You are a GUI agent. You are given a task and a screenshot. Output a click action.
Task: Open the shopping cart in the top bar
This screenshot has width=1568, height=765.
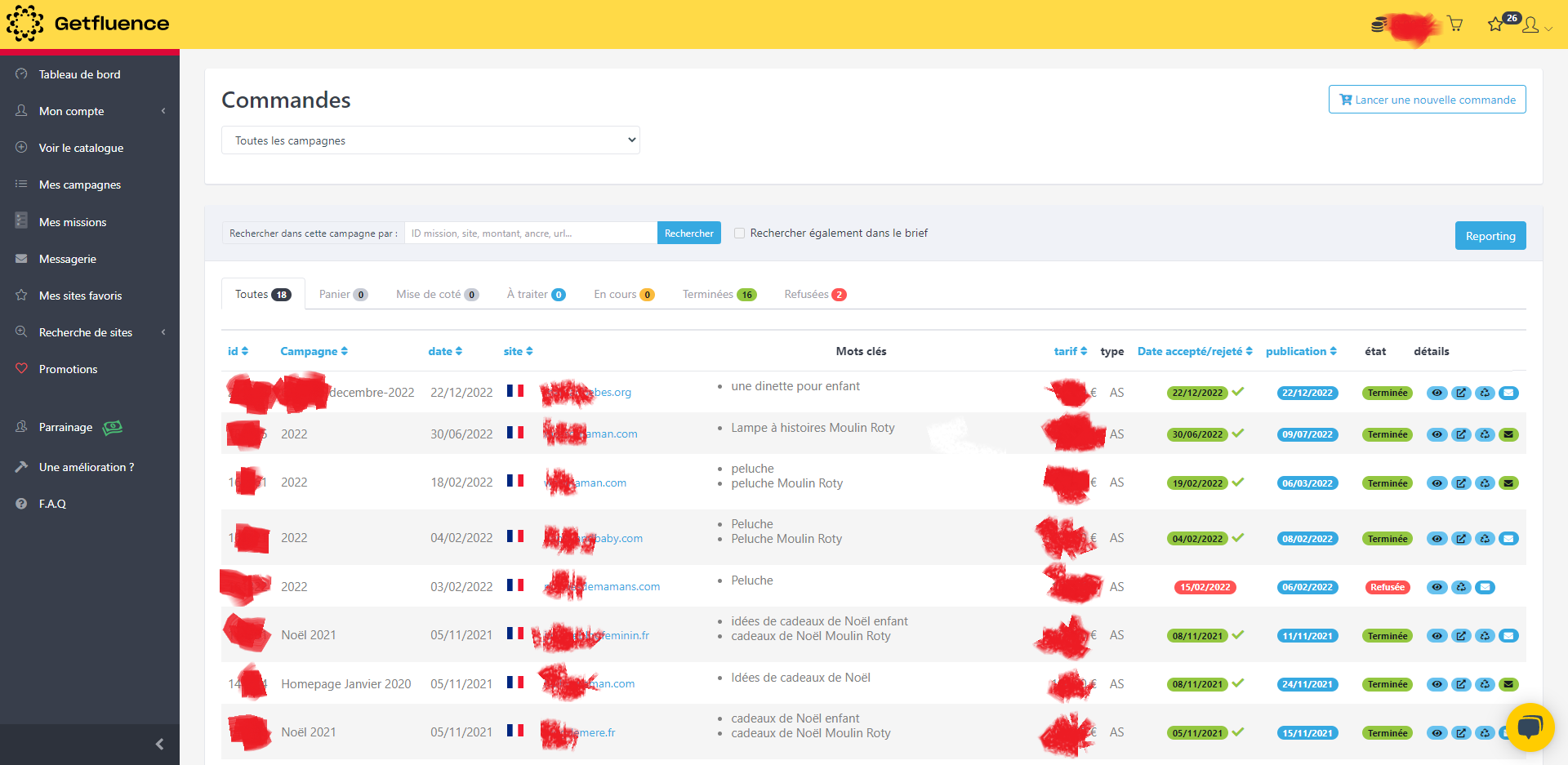tap(1455, 24)
